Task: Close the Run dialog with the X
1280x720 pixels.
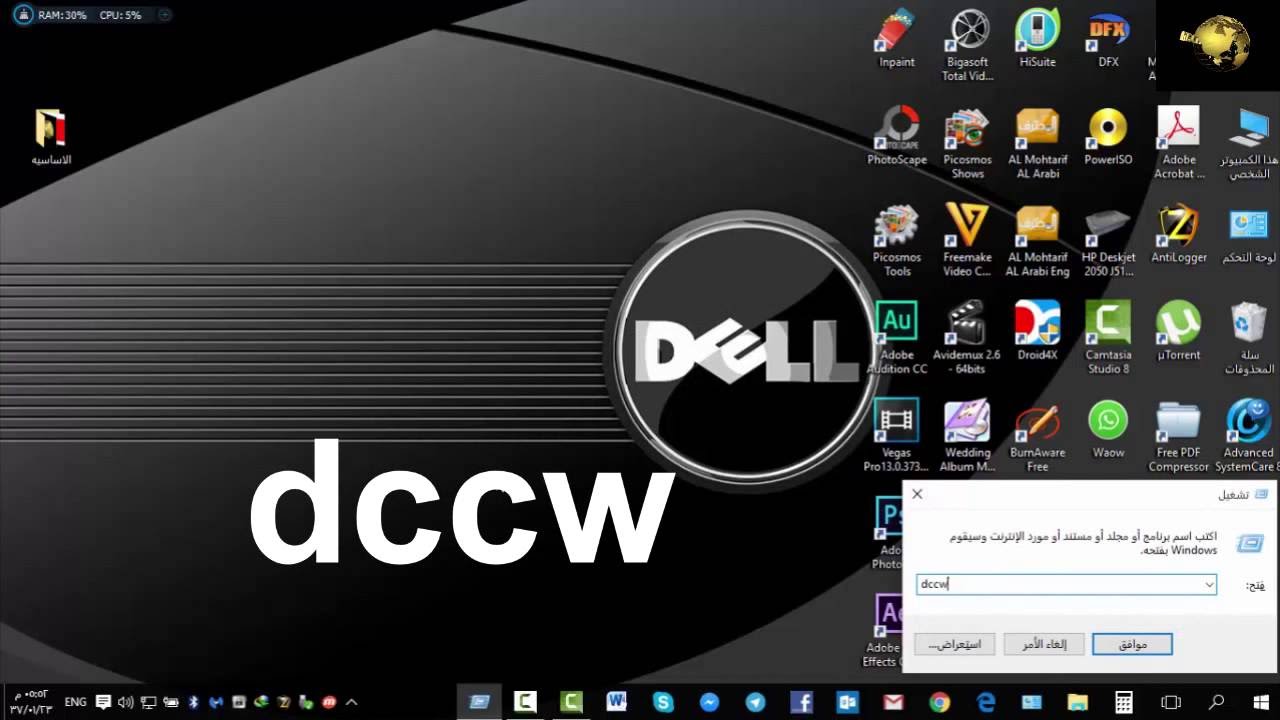Action: 917,494
